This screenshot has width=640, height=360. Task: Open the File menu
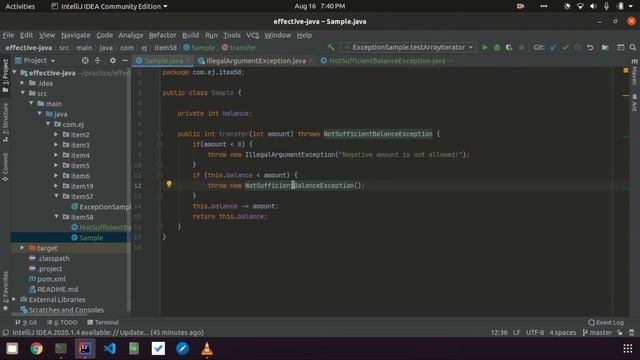coord(8,35)
